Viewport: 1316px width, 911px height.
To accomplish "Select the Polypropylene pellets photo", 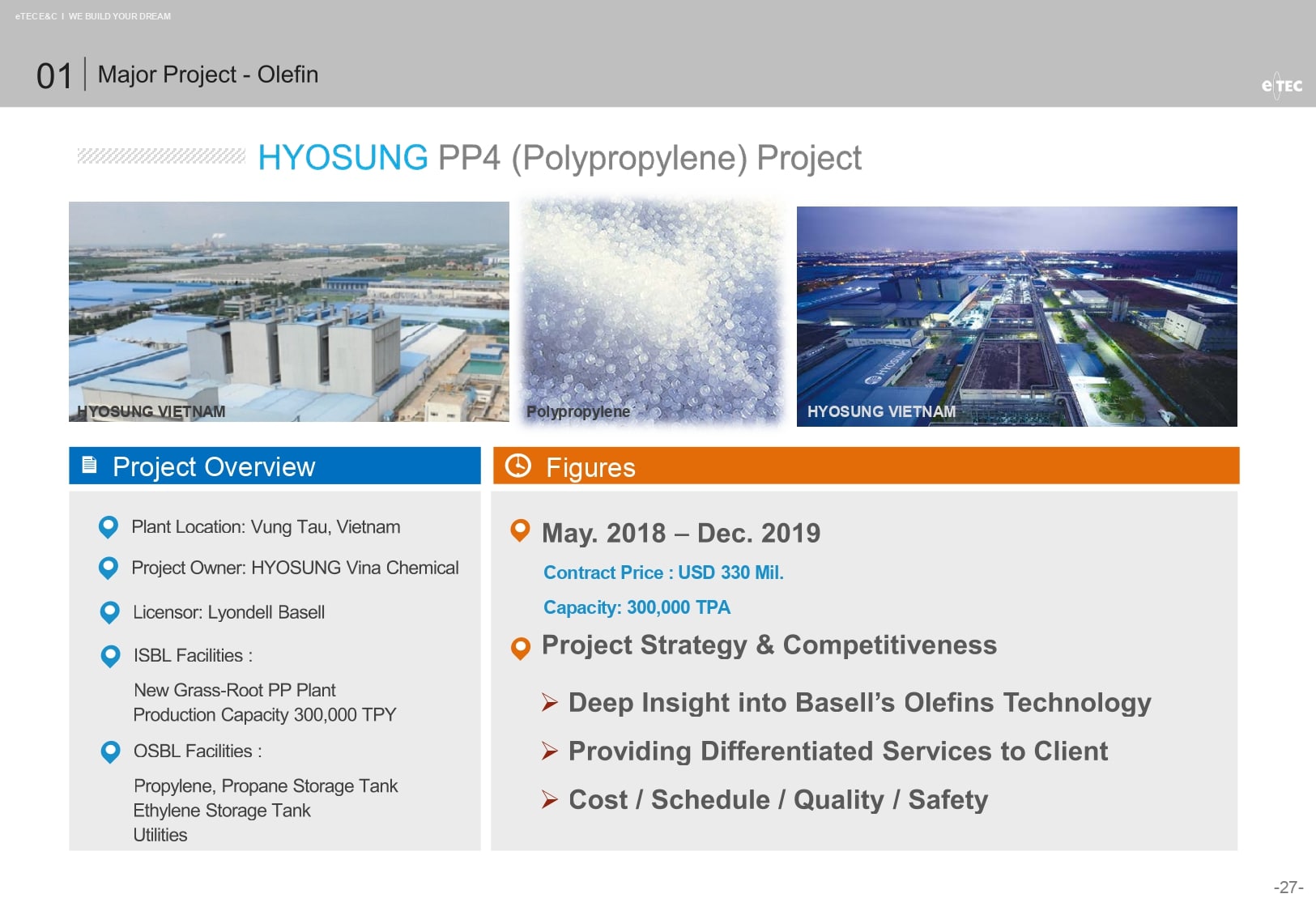I will [653, 312].
